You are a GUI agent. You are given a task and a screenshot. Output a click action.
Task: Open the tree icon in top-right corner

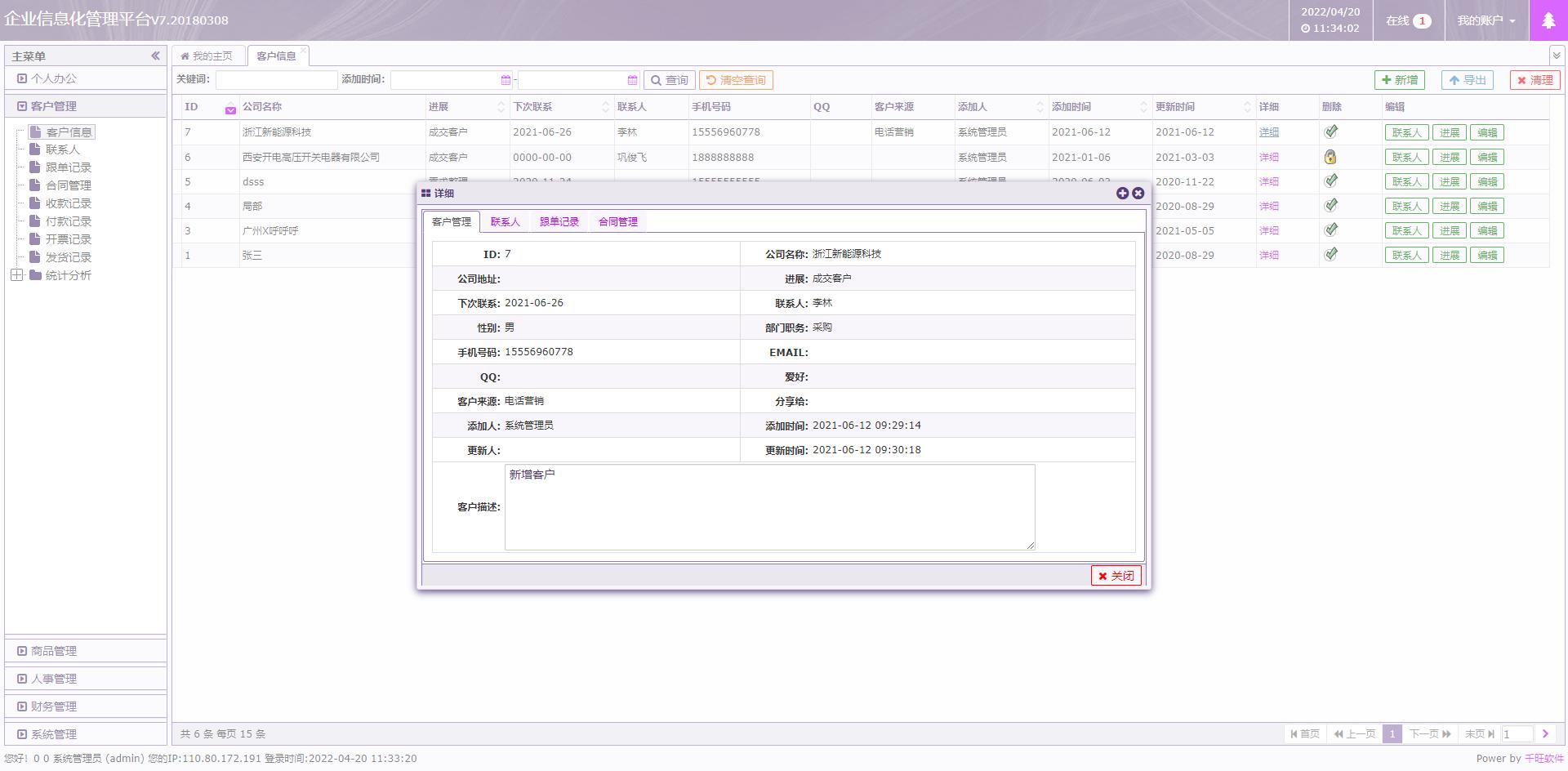[x=1548, y=20]
